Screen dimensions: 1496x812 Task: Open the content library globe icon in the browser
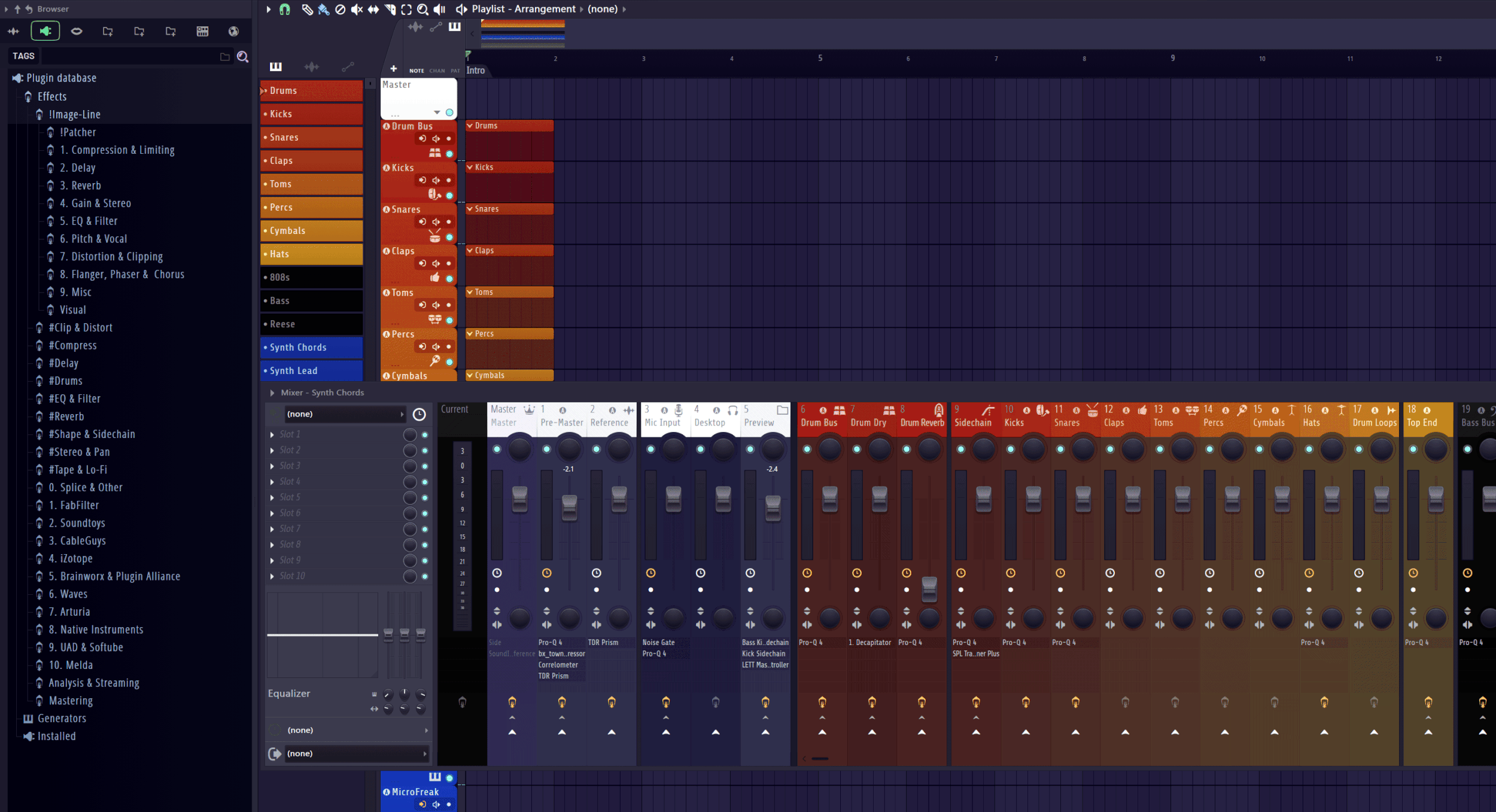pyautogui.click(x=233, y=31)
